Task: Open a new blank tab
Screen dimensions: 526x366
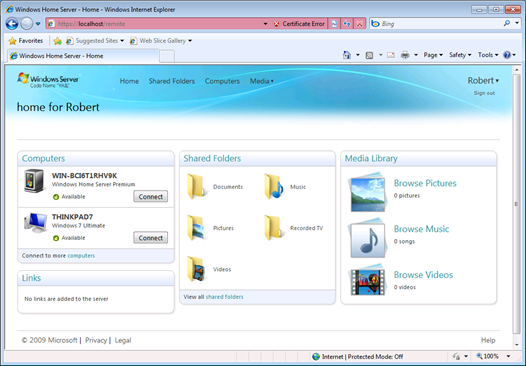Action: pos(167,56)
